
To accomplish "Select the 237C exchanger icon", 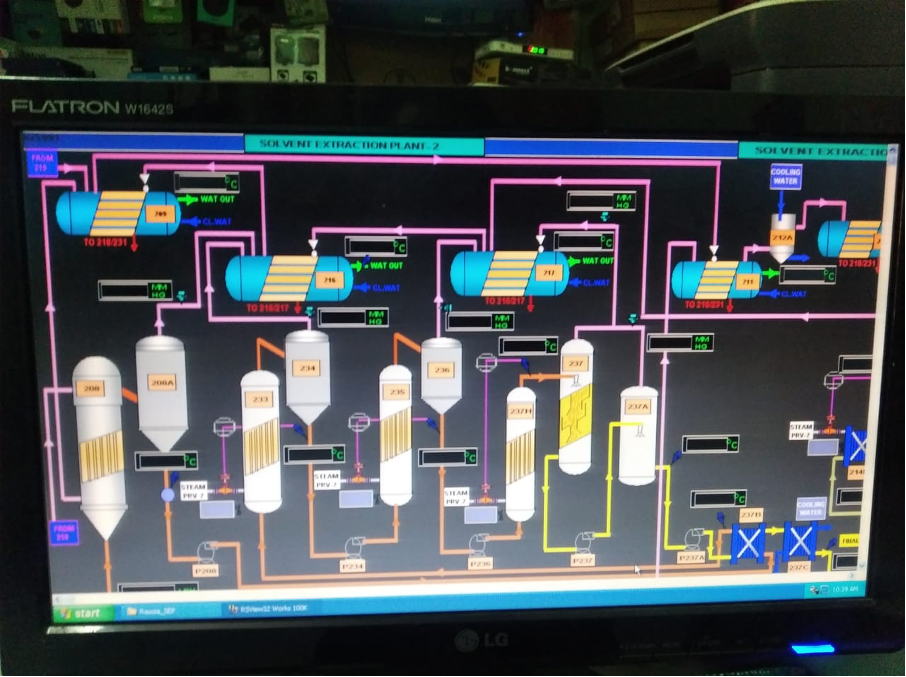I will pos(799,541).
